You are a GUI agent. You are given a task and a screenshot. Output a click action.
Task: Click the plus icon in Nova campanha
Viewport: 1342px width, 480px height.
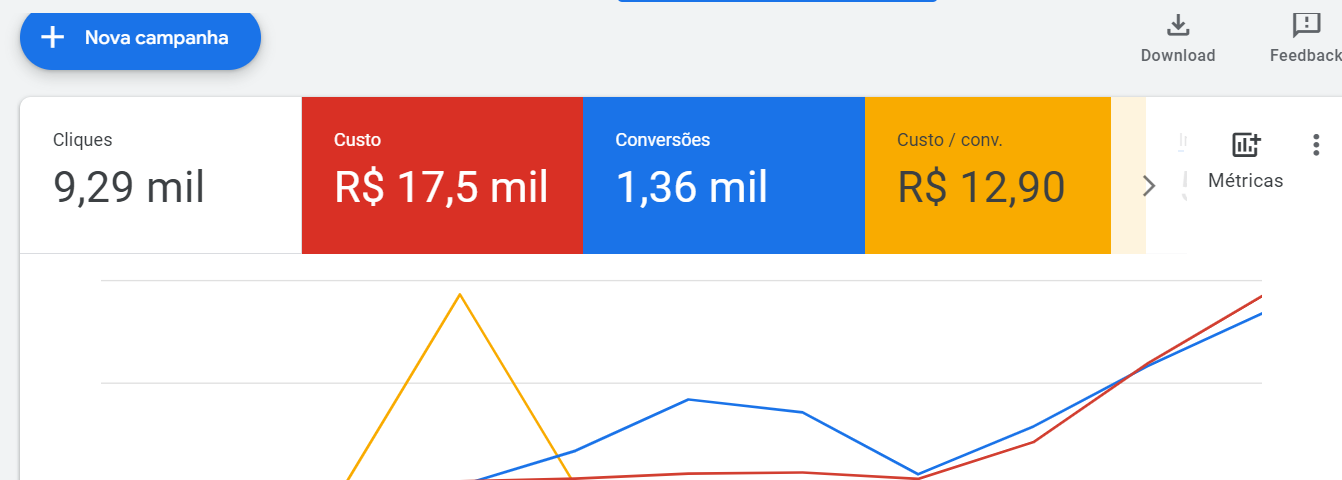pyautogui.click(x=52, y=38)
